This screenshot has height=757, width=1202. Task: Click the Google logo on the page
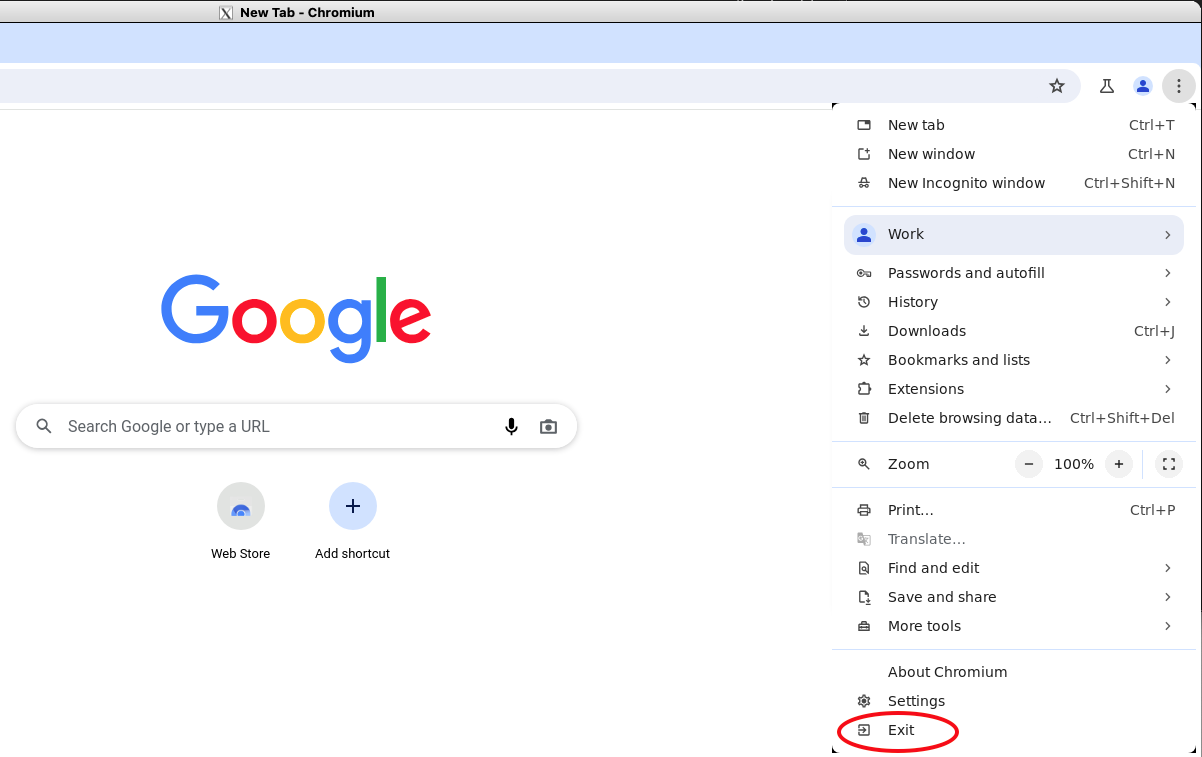[296, 319]
